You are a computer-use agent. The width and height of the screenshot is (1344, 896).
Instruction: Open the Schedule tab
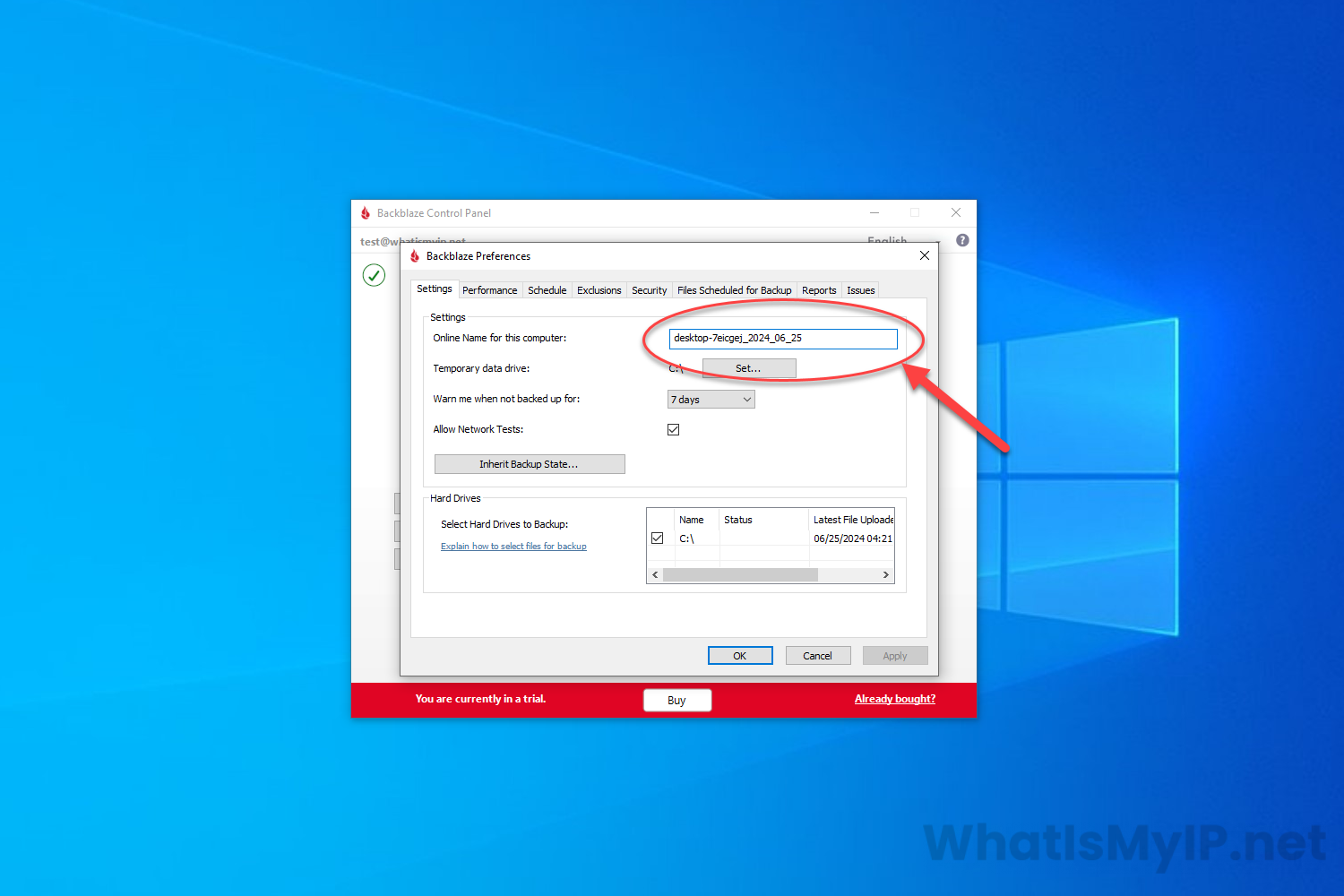tap(547, 290)
